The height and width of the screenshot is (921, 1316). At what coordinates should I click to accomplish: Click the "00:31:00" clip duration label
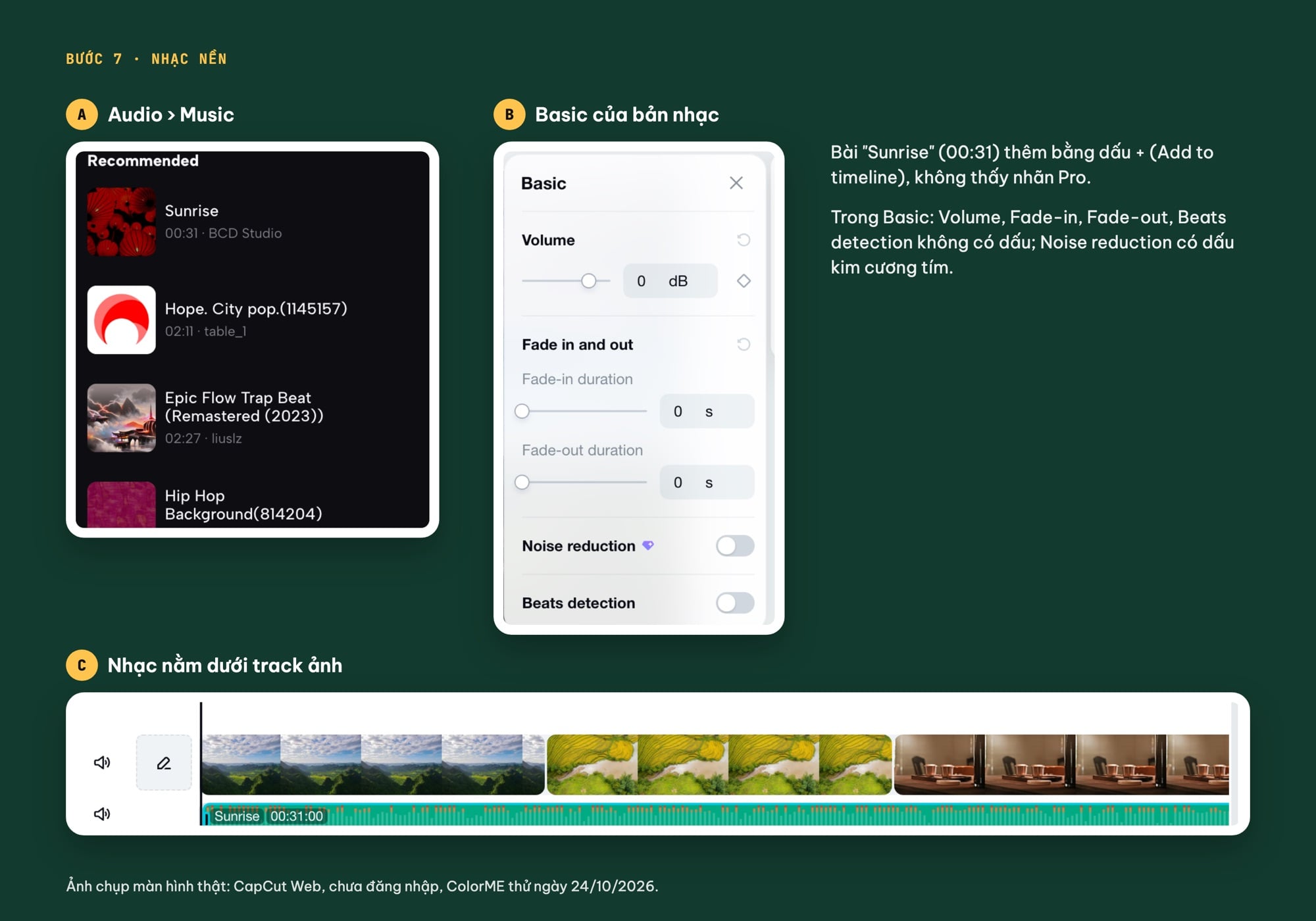297,816
